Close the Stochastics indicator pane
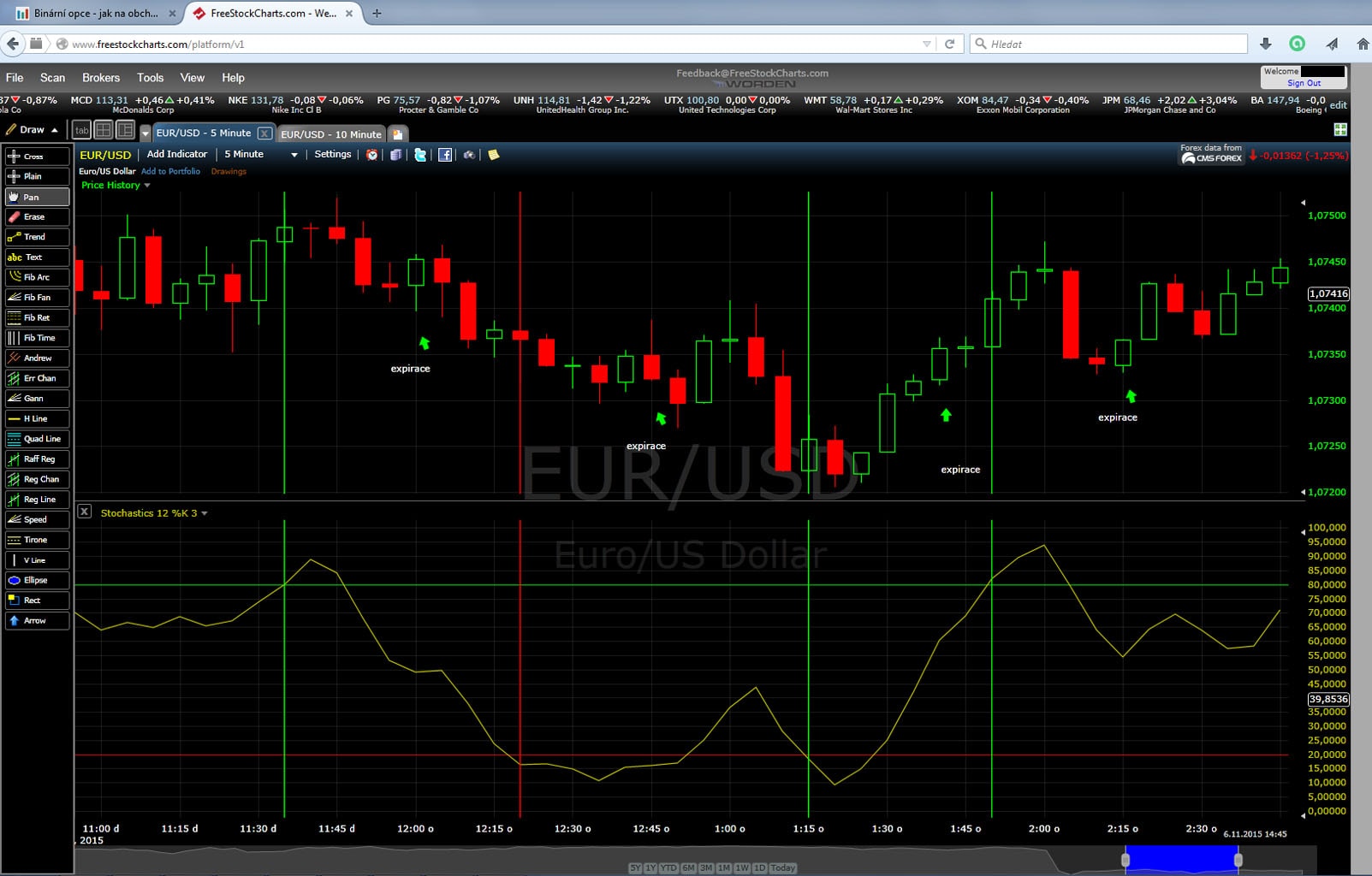 84,512
